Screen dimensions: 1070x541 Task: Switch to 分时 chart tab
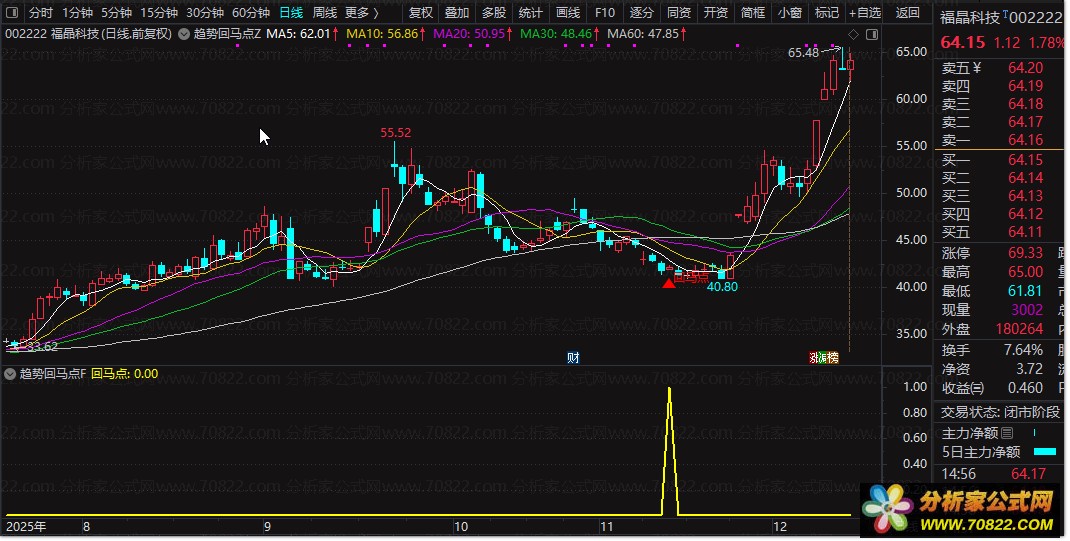tap(40, 12)
